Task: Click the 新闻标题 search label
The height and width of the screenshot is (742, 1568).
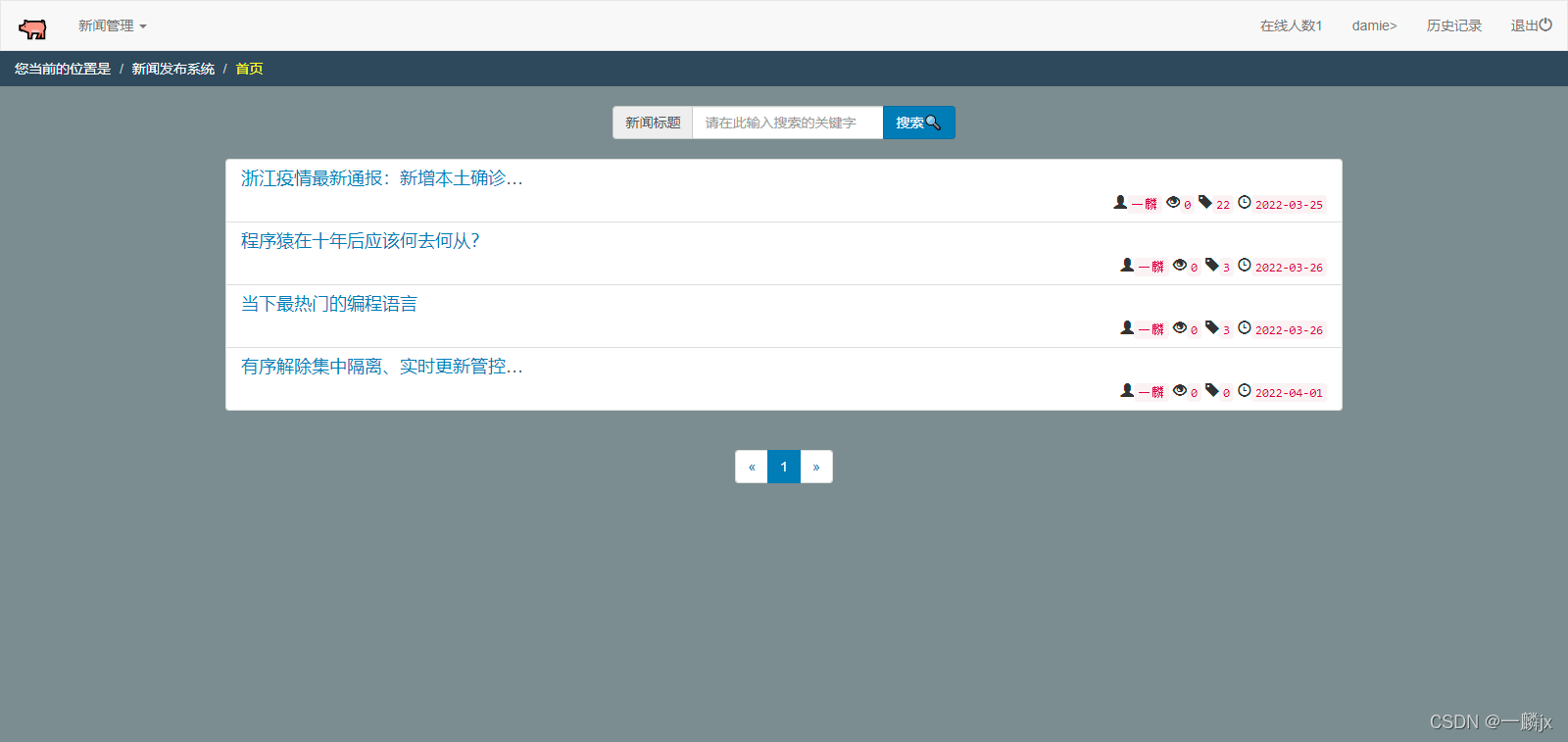Action: (x=653, y=123)
